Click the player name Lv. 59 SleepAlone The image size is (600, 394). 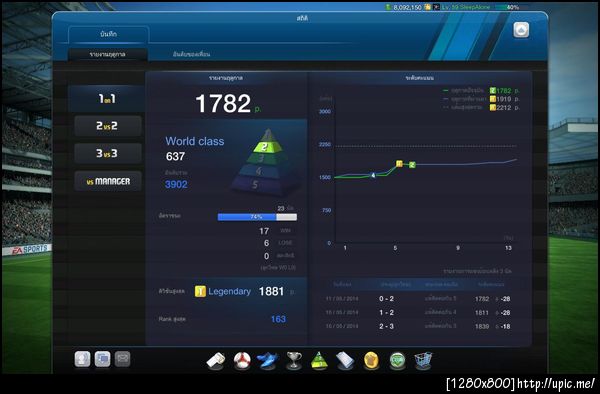[x=466, y=7]
